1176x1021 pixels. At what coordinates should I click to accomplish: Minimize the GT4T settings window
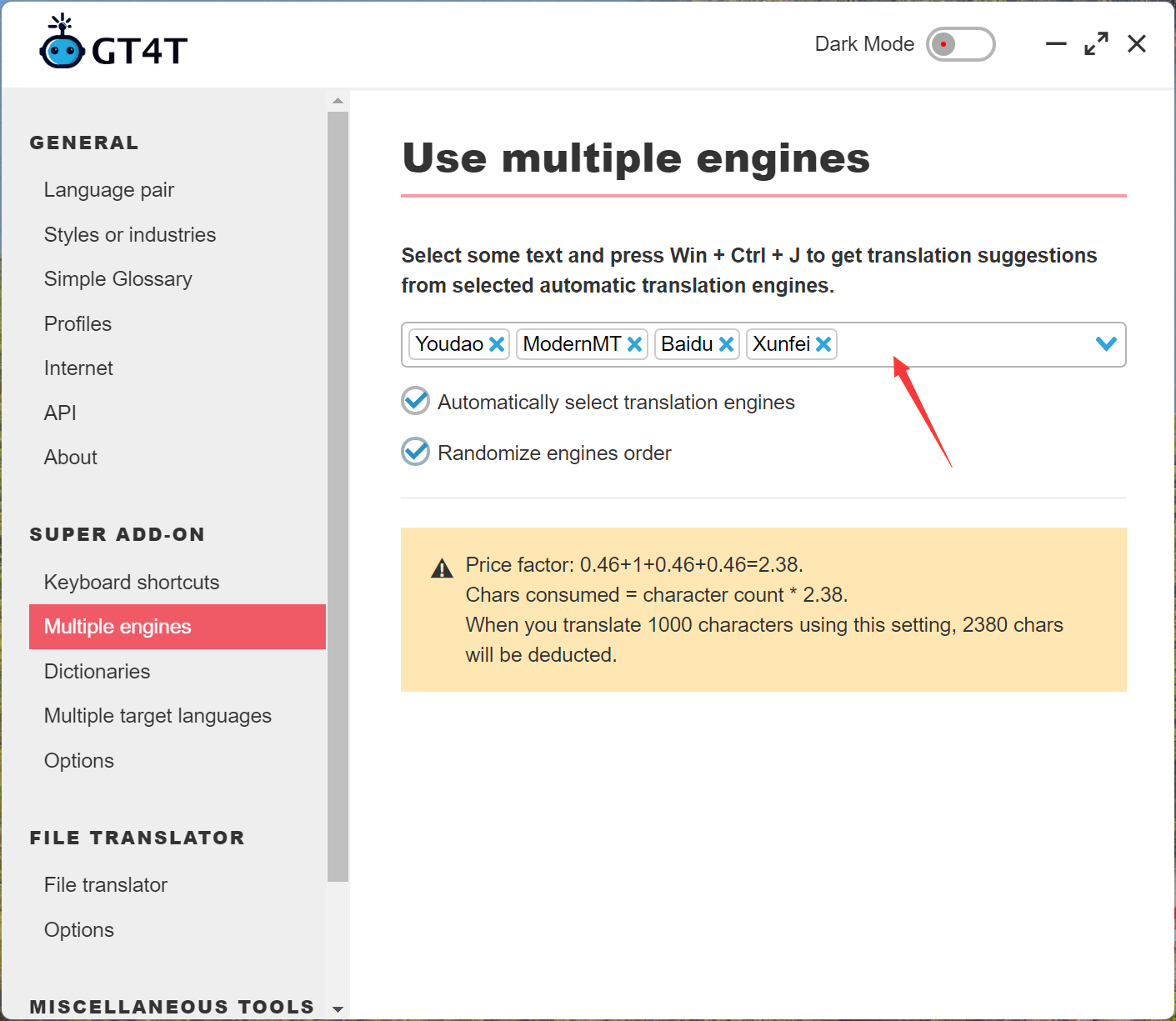pos(1056,44)
